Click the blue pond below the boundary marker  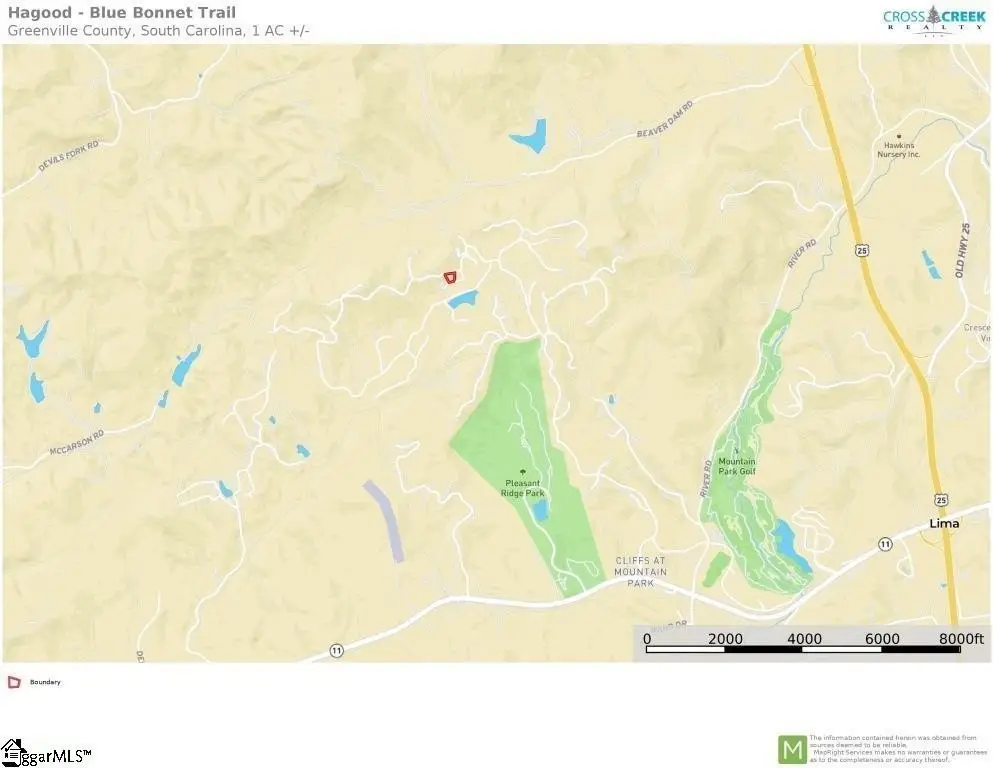tap(462, 299)
